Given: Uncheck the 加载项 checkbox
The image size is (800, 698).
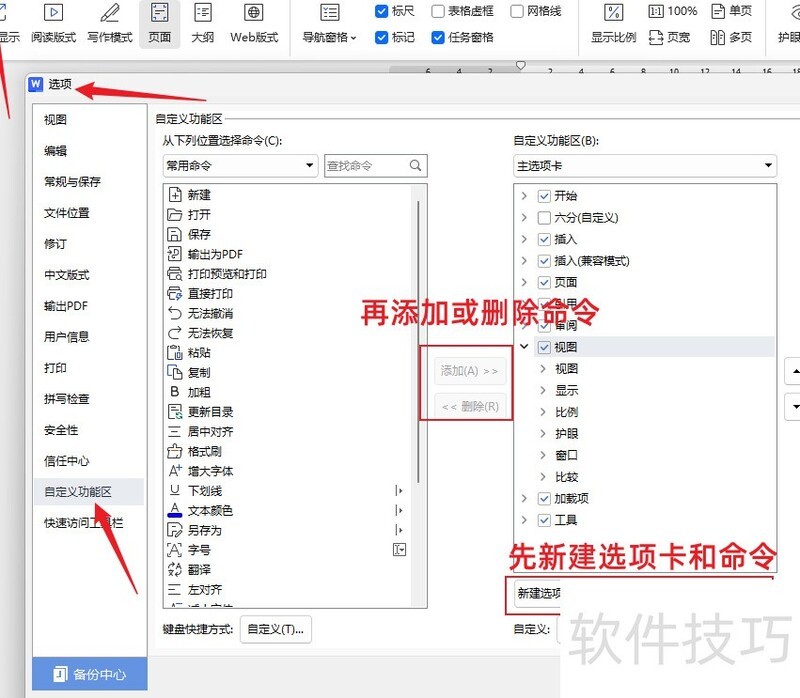Looking at the screenshot, I should click(544, 498).
